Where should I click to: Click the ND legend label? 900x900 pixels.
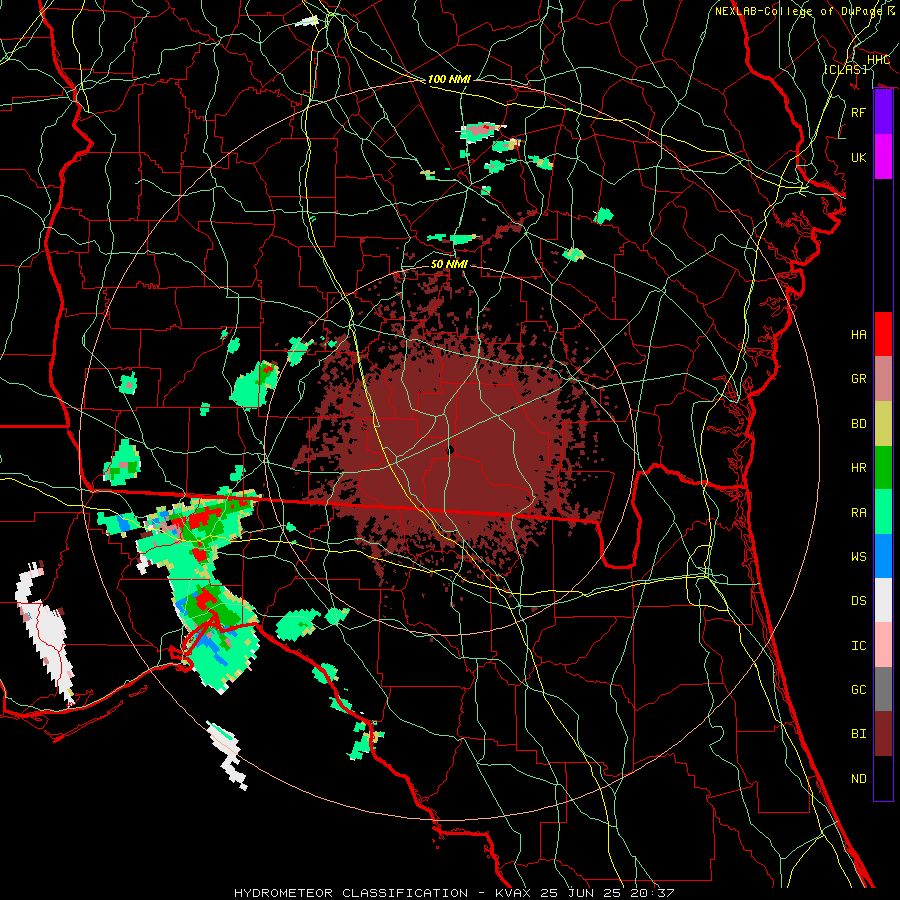click(859, 779)
